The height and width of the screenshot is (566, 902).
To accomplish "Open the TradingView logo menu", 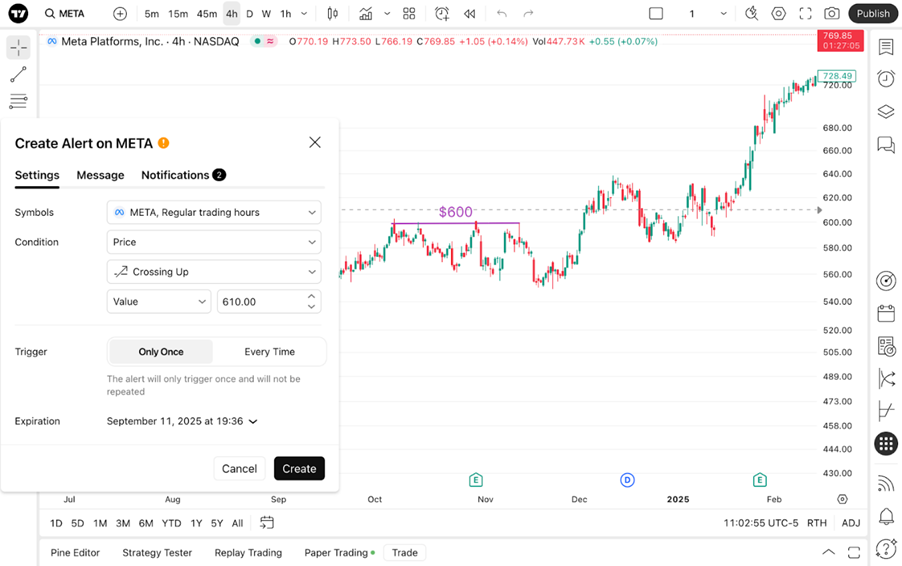I will pyautogui.click(x=18, y=13).
